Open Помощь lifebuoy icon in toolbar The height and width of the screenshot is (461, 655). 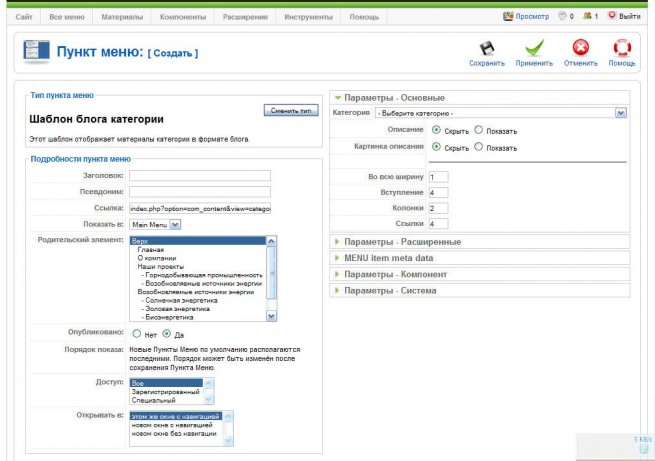(x=622, y=48)
